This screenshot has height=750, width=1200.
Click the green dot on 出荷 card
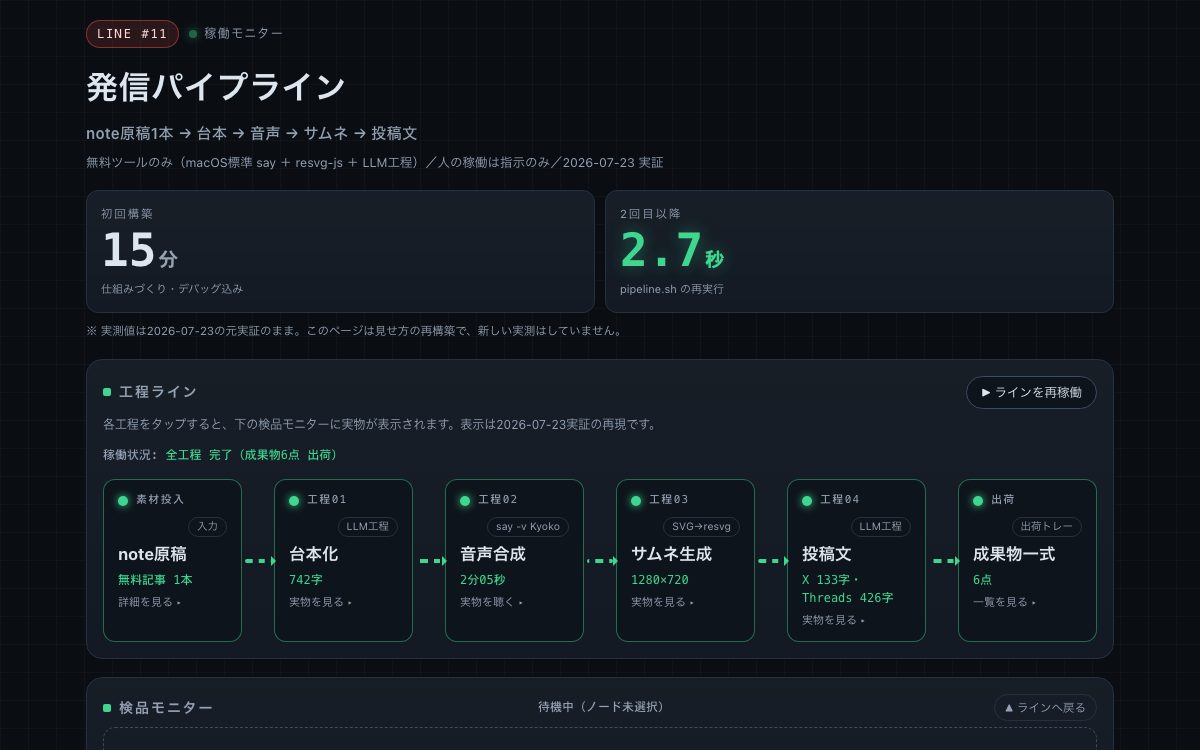[x=978, y=500]
